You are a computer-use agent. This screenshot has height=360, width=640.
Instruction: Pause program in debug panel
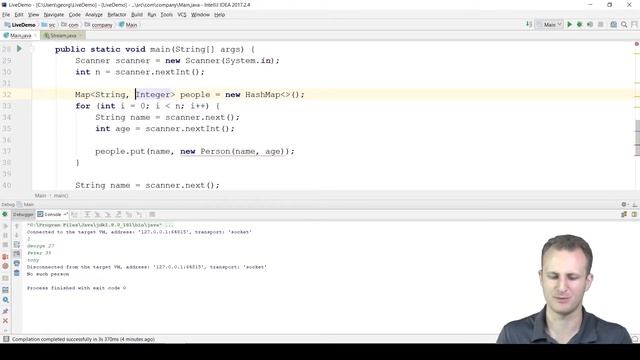5,236
